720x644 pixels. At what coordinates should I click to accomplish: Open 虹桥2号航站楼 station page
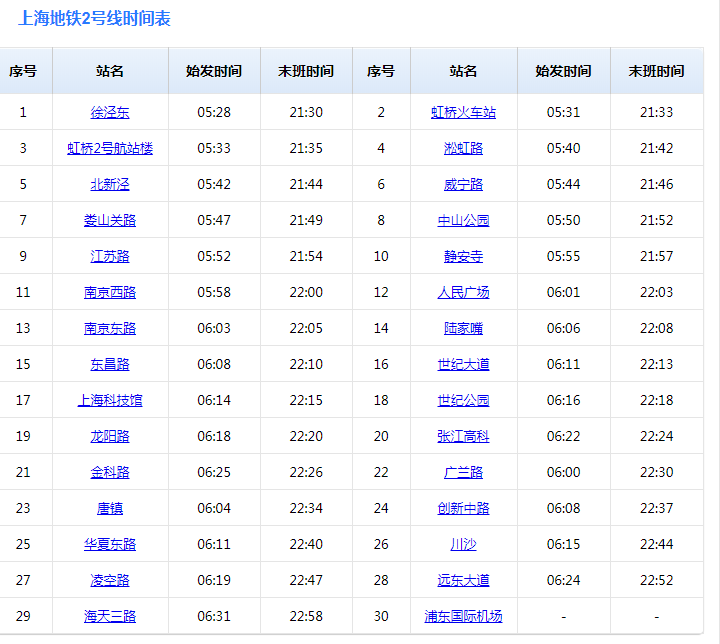click(x=110, y=148)
